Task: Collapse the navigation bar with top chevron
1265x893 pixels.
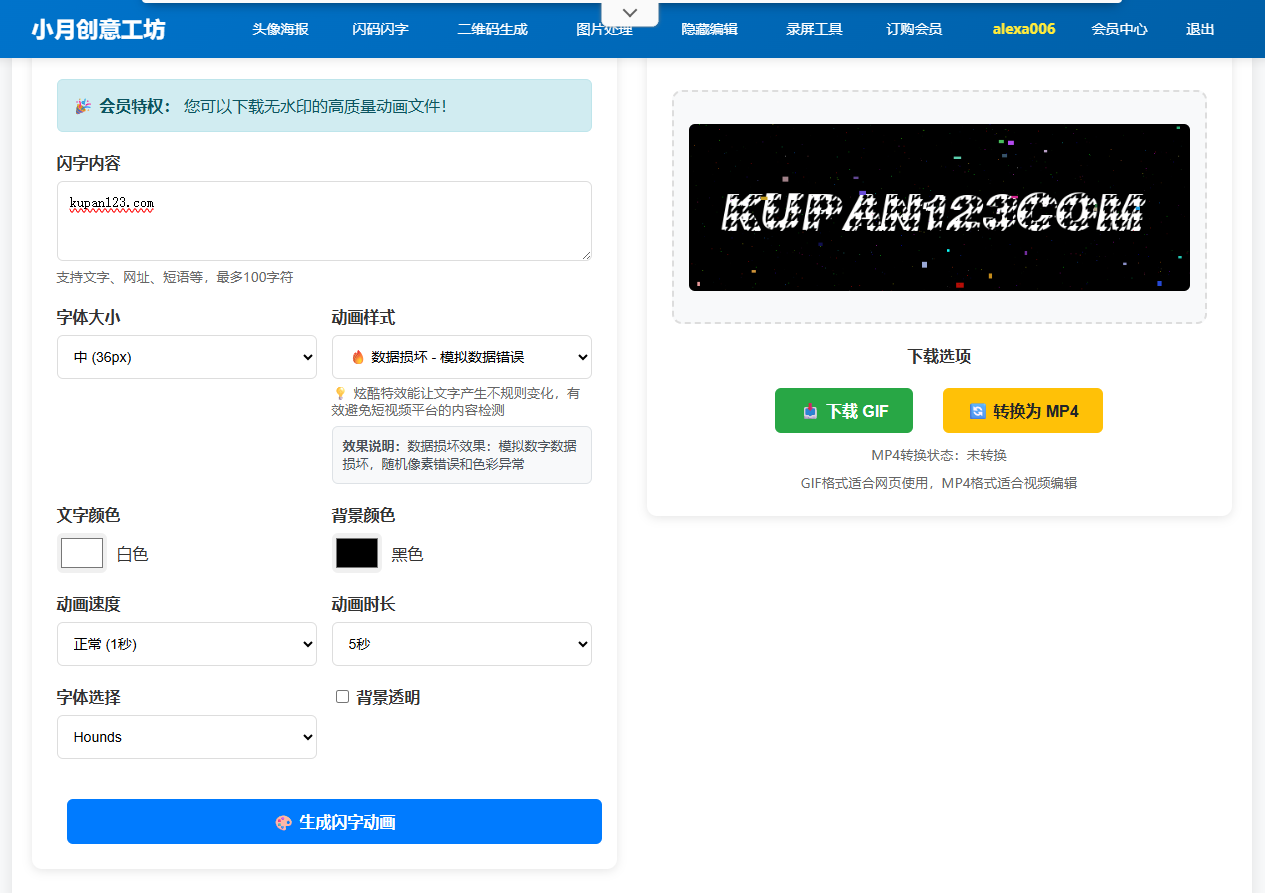Action: 629,12
